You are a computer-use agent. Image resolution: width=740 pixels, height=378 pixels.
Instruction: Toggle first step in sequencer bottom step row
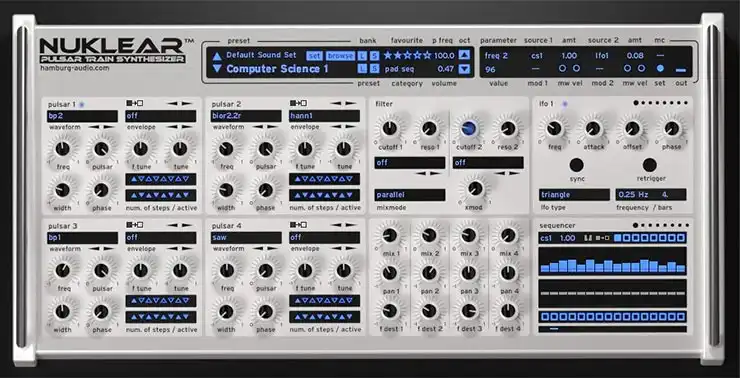[545, 316]
